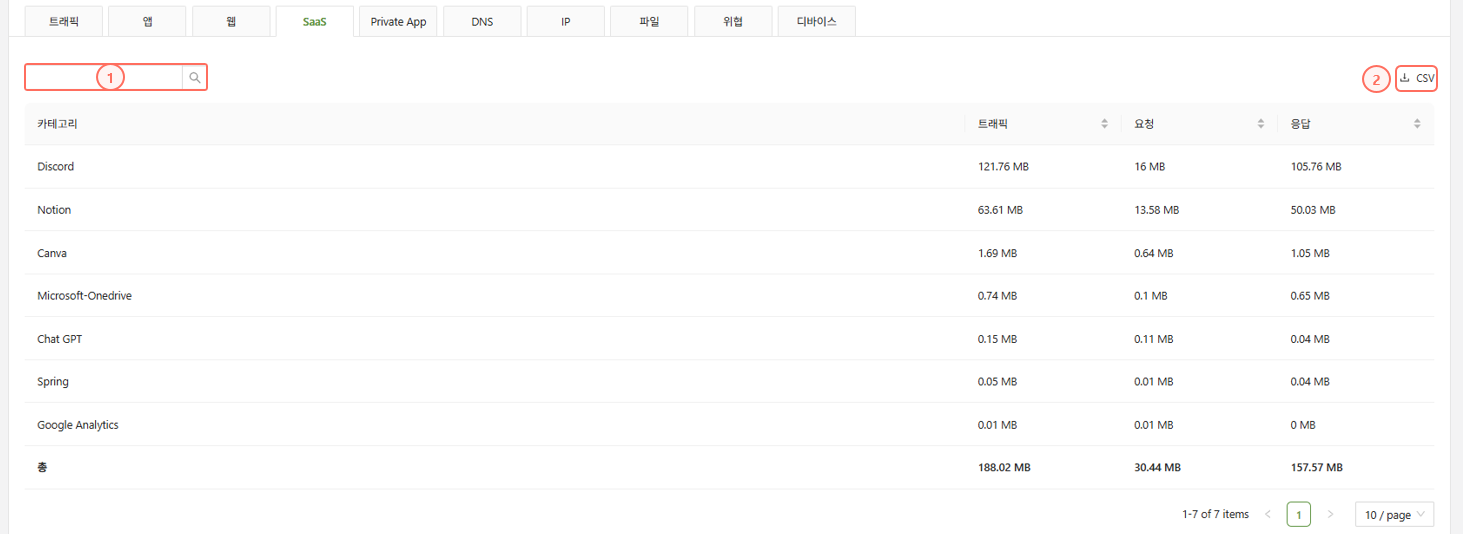Click the Microsoft-Onedrive row
This screenshot has width=1463, height=534.
(x=84, y=296)
